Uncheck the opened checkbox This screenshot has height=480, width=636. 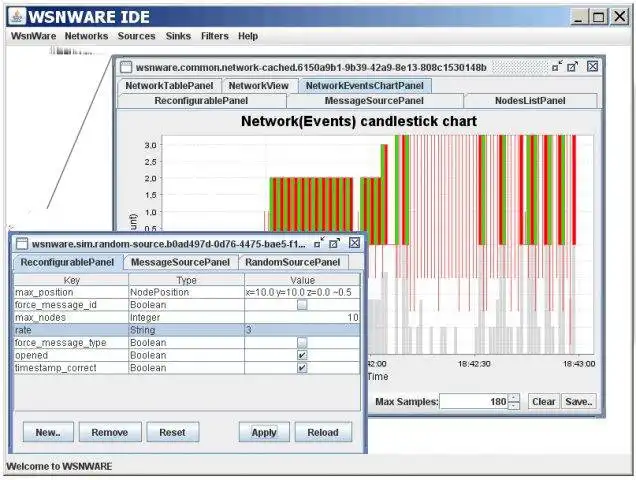pyautogui.click(x=302, y=355)
